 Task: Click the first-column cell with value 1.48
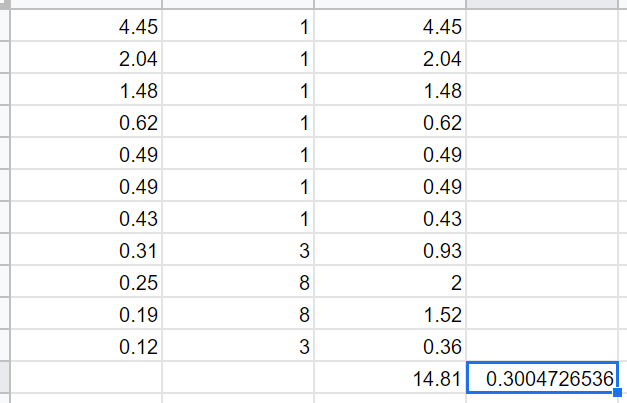tap(86, 90)
